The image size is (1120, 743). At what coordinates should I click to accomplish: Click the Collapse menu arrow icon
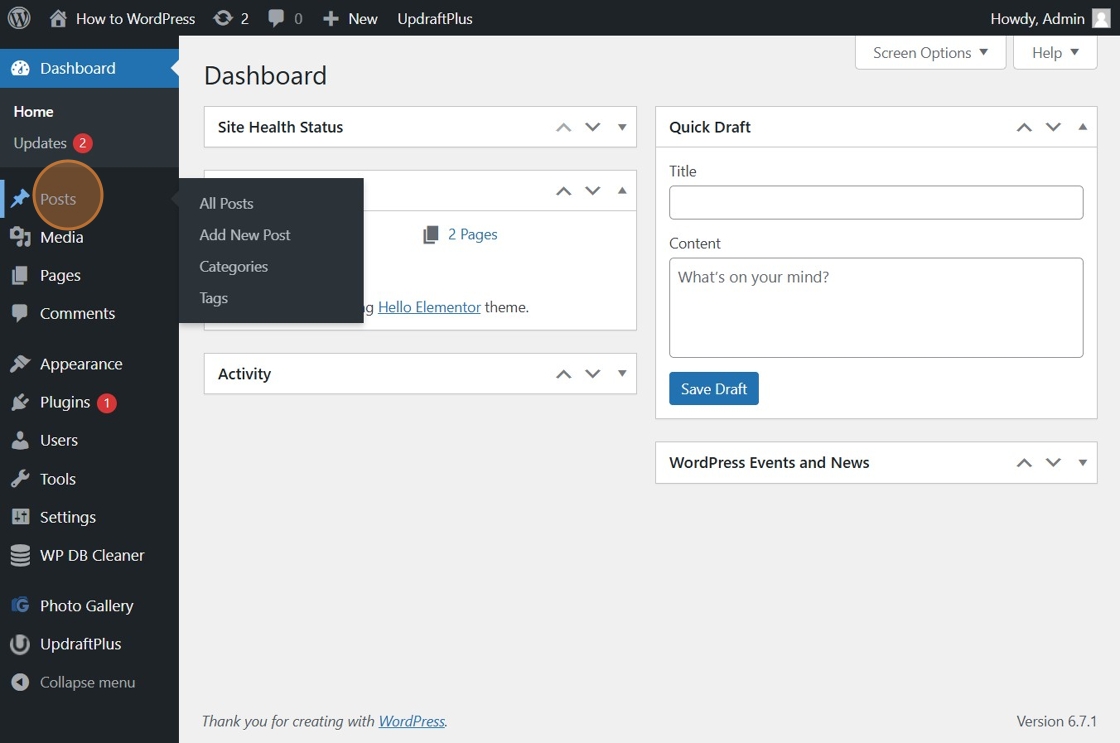(x=20, y=682)
